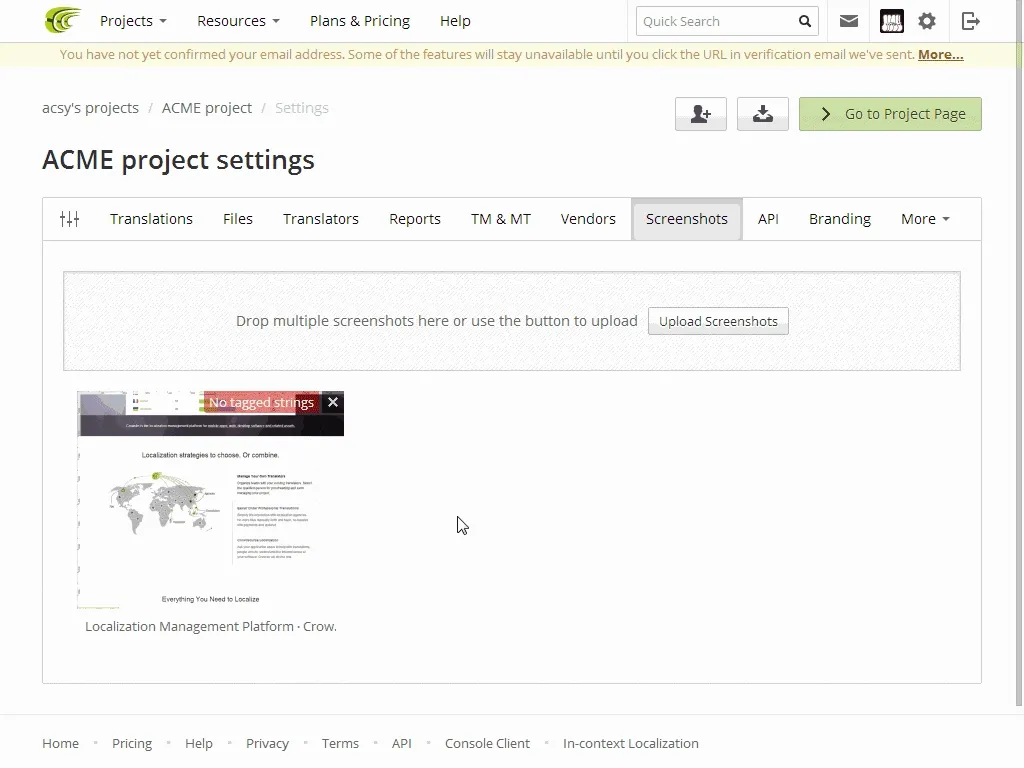Screen dimensions: 1024x768
Task: Open the uploaded localization screenshot thumbnail
Action: [210, 510]
